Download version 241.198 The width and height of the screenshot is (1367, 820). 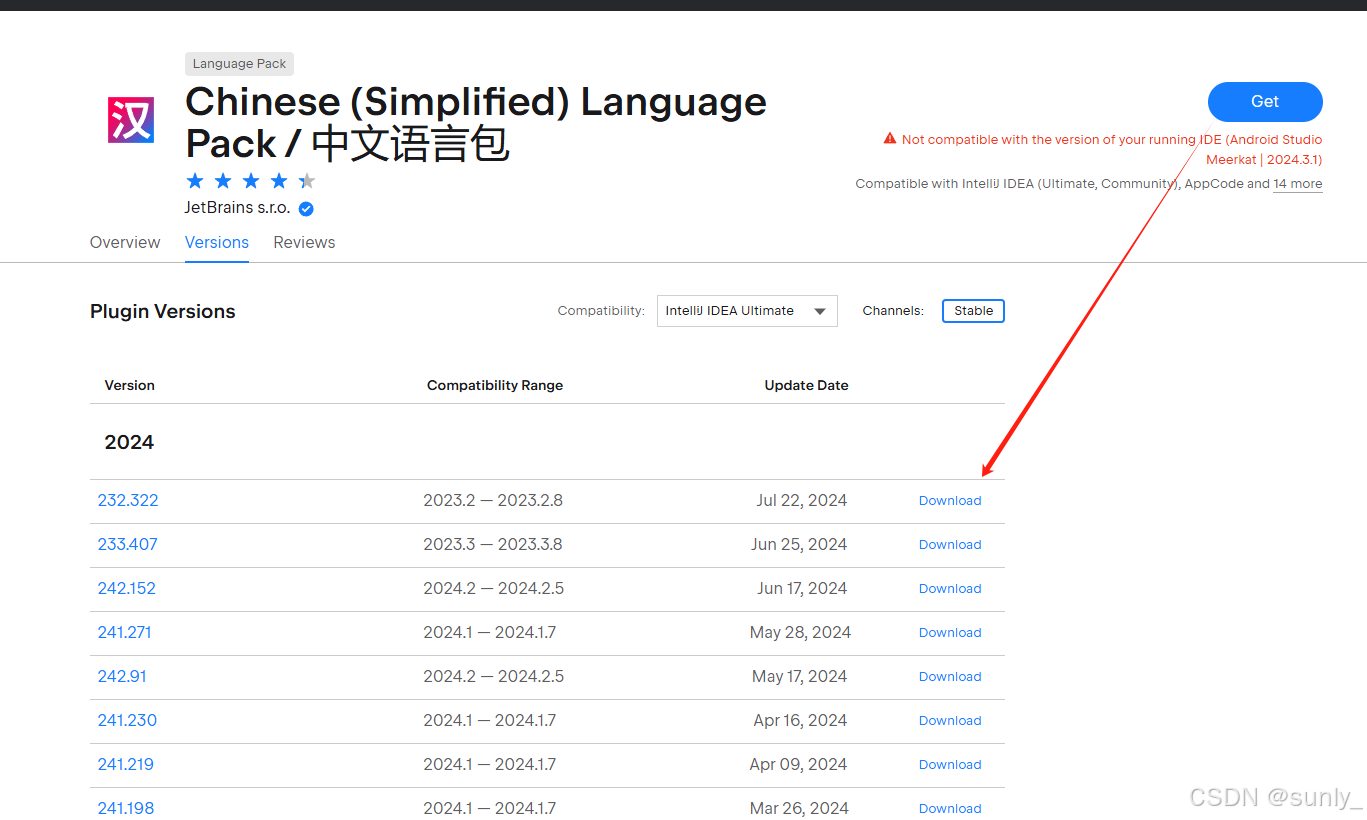tap(950, 809)
